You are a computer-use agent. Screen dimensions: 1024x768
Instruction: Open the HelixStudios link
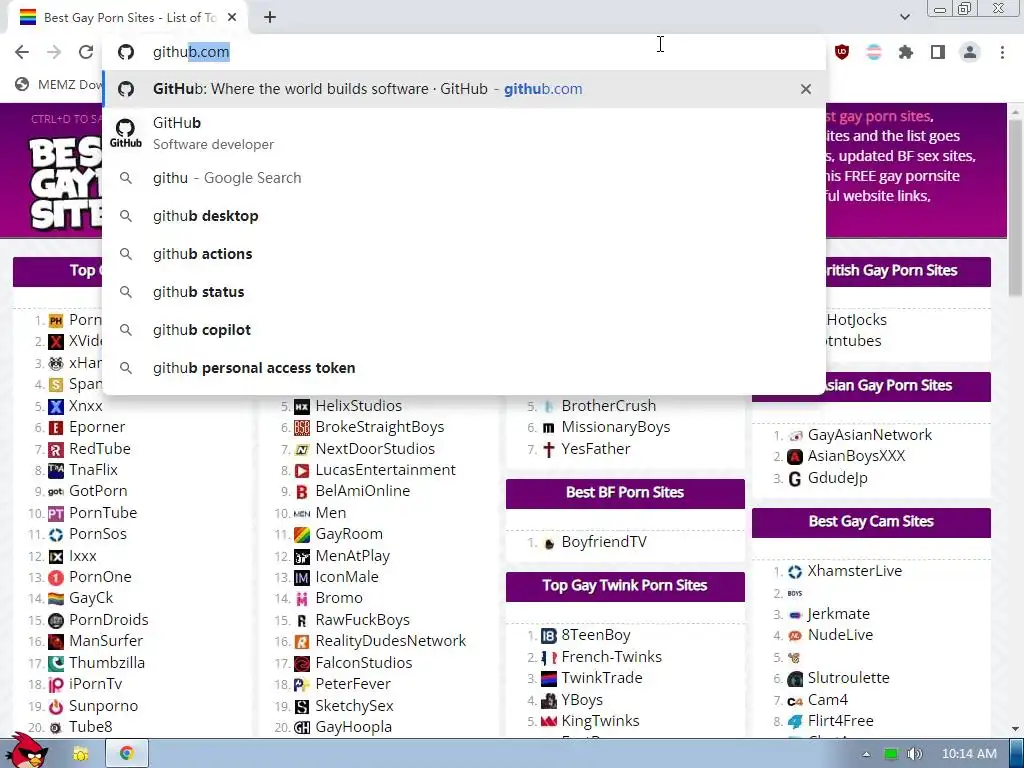359,406
